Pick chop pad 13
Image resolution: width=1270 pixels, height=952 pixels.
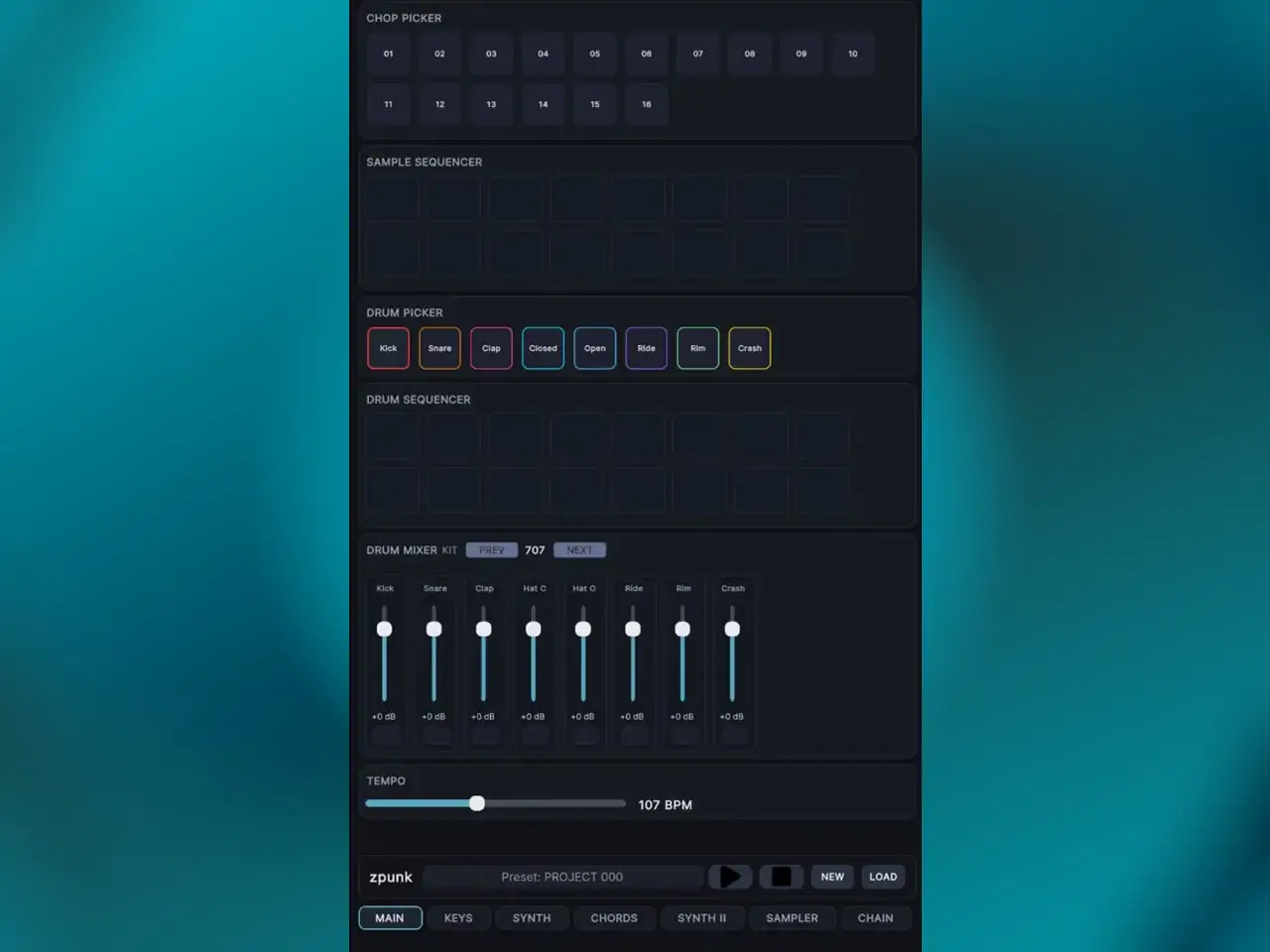pos(491,104)
